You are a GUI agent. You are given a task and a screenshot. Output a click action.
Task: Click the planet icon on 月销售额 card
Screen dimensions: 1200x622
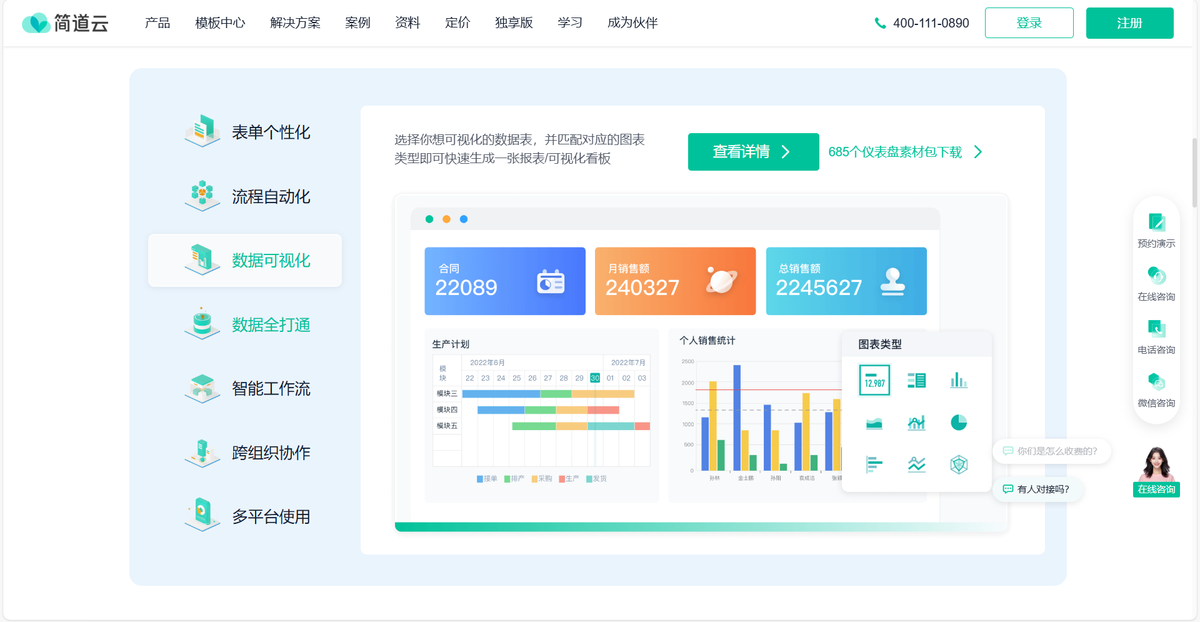(720, 282)
